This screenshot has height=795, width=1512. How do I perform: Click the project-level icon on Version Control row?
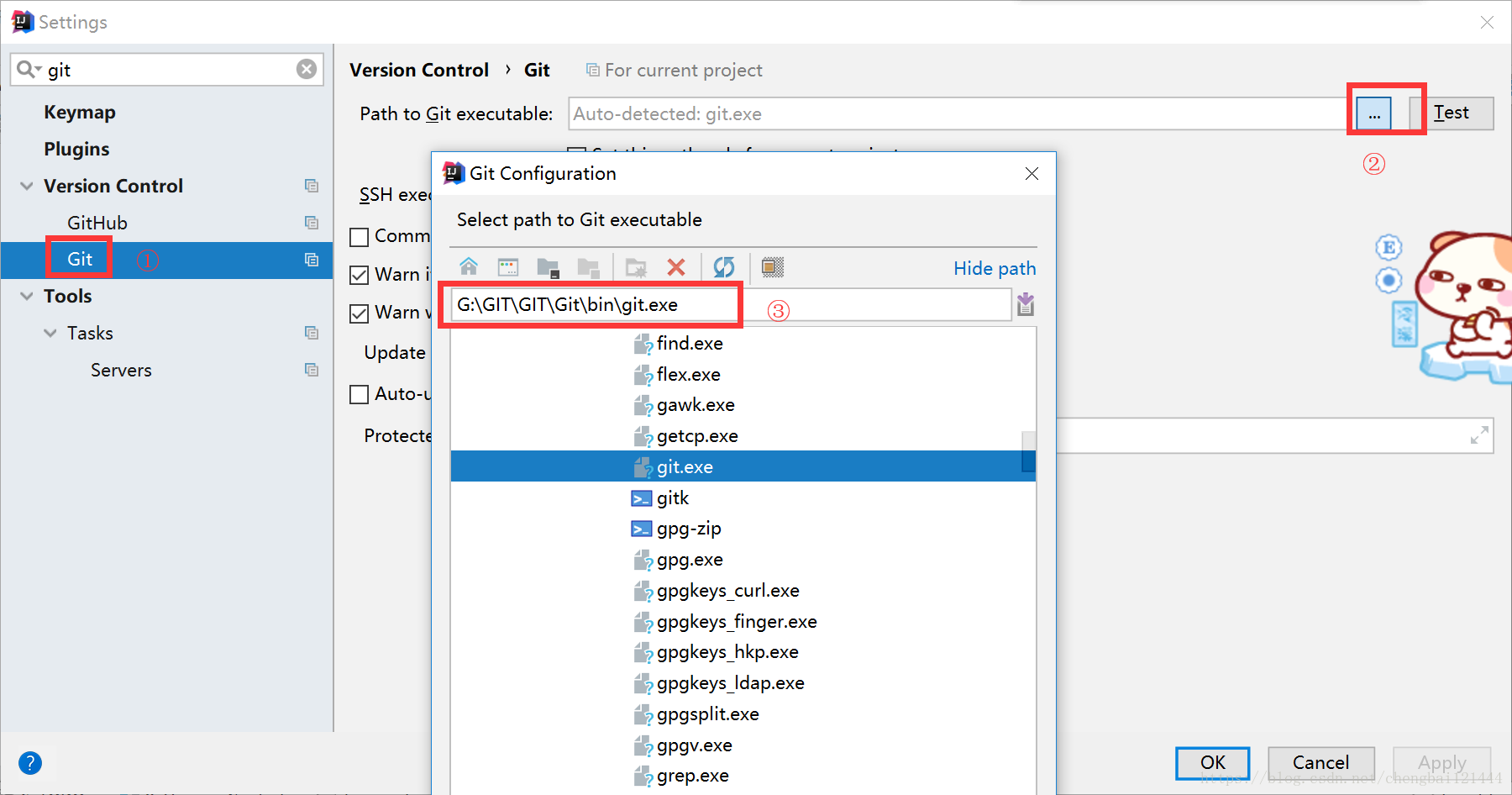pos(312,186)
